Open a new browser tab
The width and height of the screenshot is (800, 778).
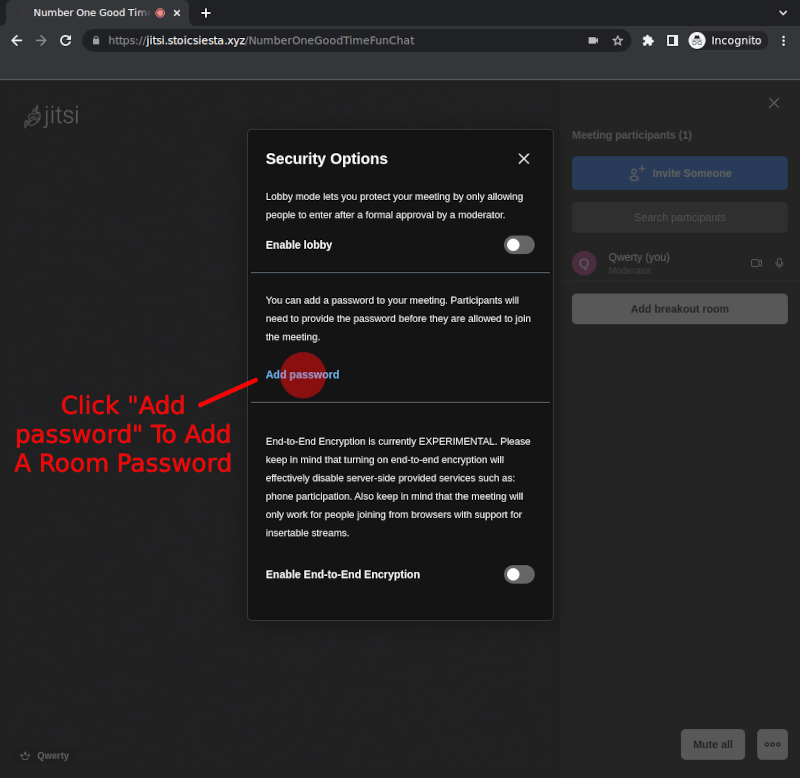pos(206,13)
